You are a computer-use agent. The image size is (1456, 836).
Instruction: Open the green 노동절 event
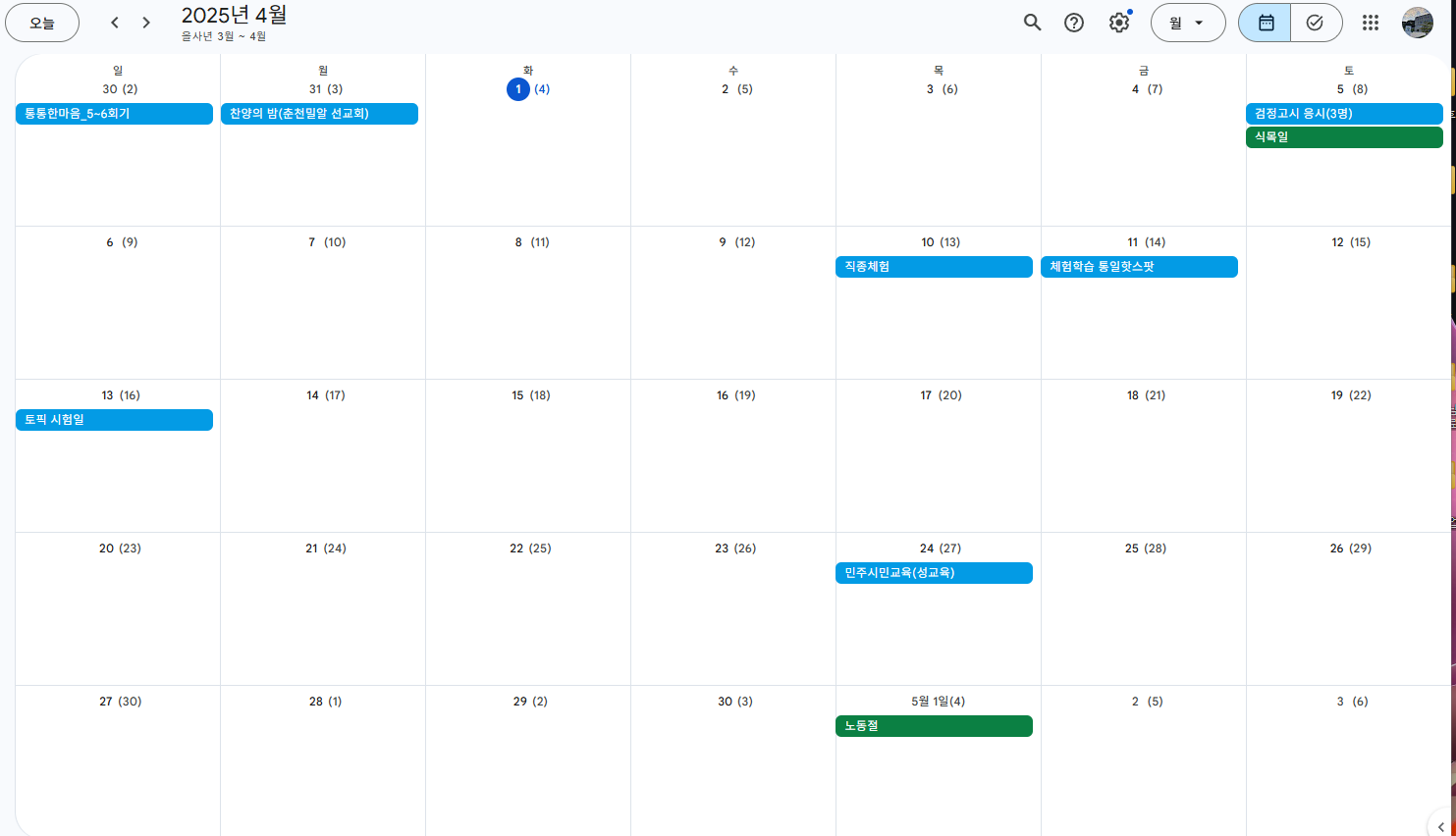coord(934,726)
